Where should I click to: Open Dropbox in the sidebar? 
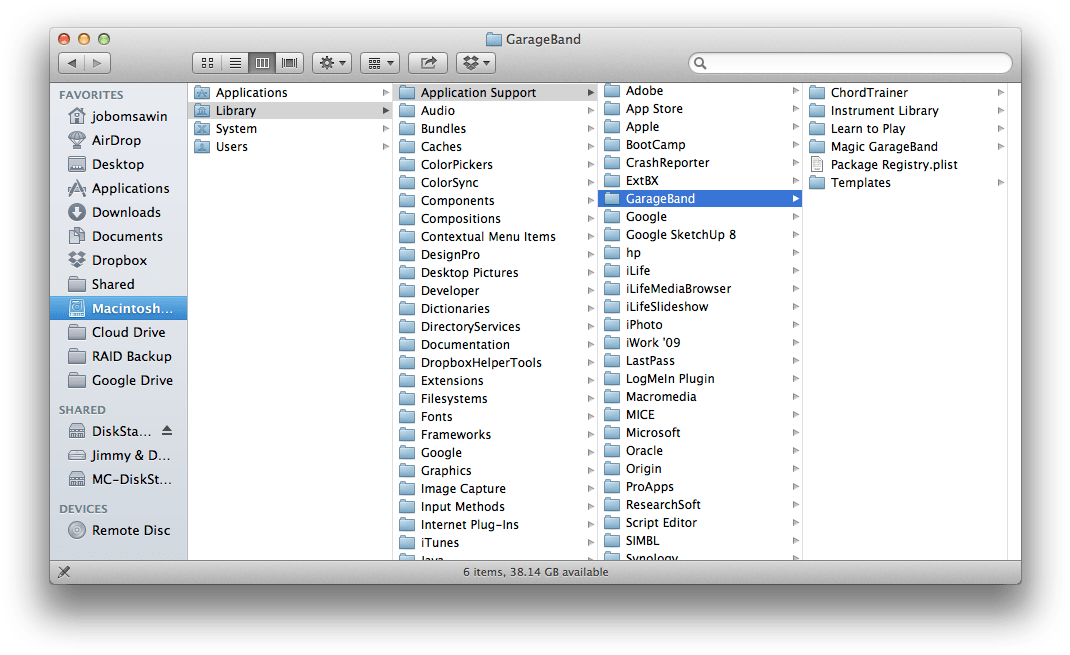point(119,260)
